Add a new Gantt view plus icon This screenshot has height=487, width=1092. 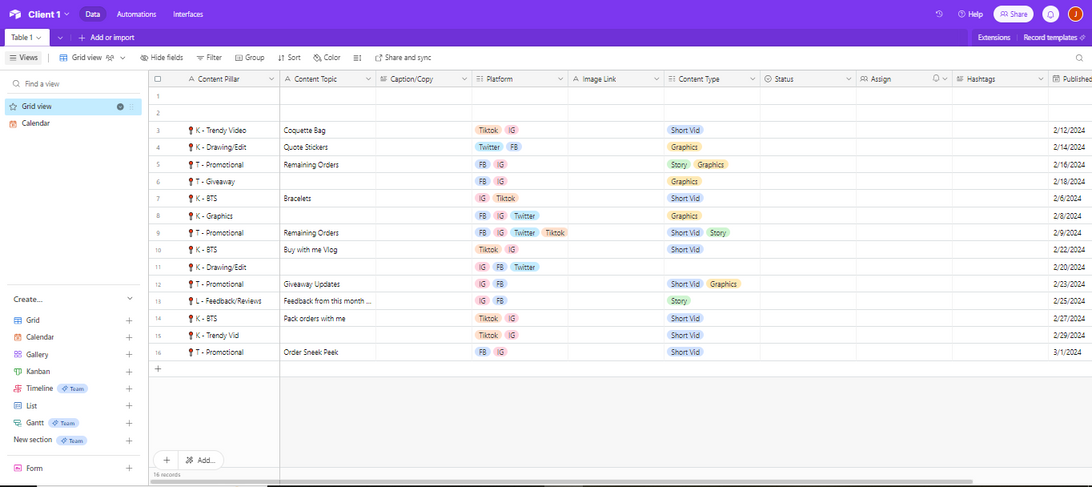pos(129,423)
